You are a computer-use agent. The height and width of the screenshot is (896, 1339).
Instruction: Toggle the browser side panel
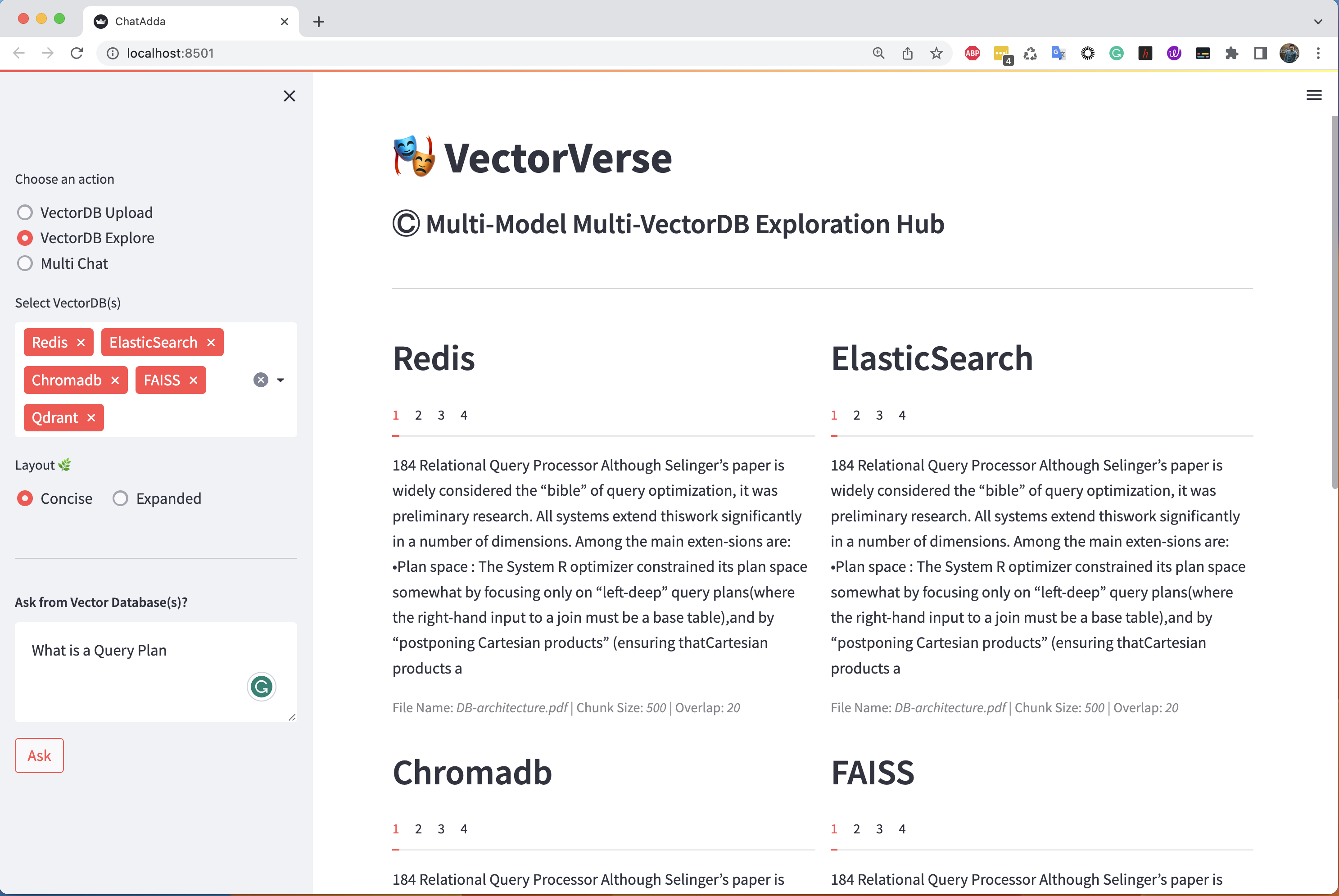[1260, 53]
